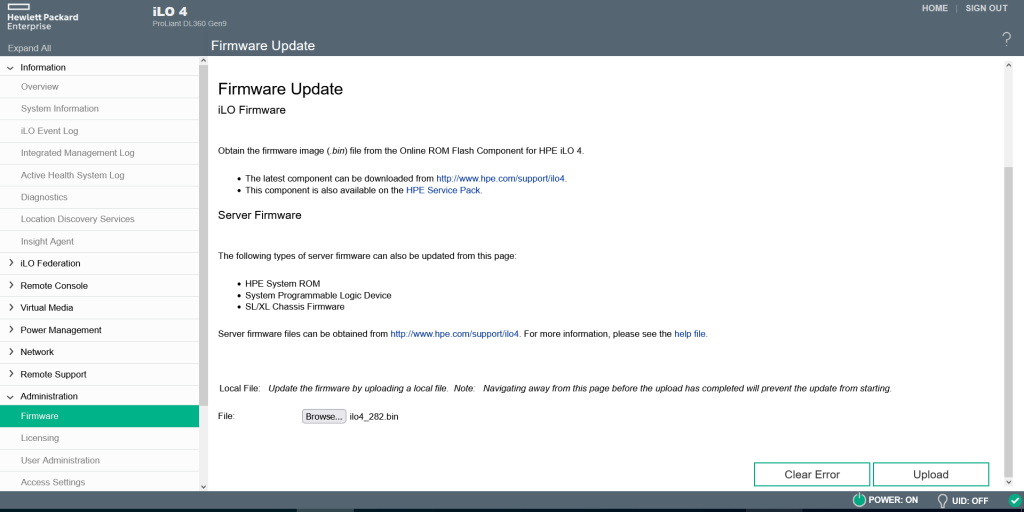The width and height of the screenshot is (1024, 512).
Task: Collapse the Administration section
Action: (10, 396)
